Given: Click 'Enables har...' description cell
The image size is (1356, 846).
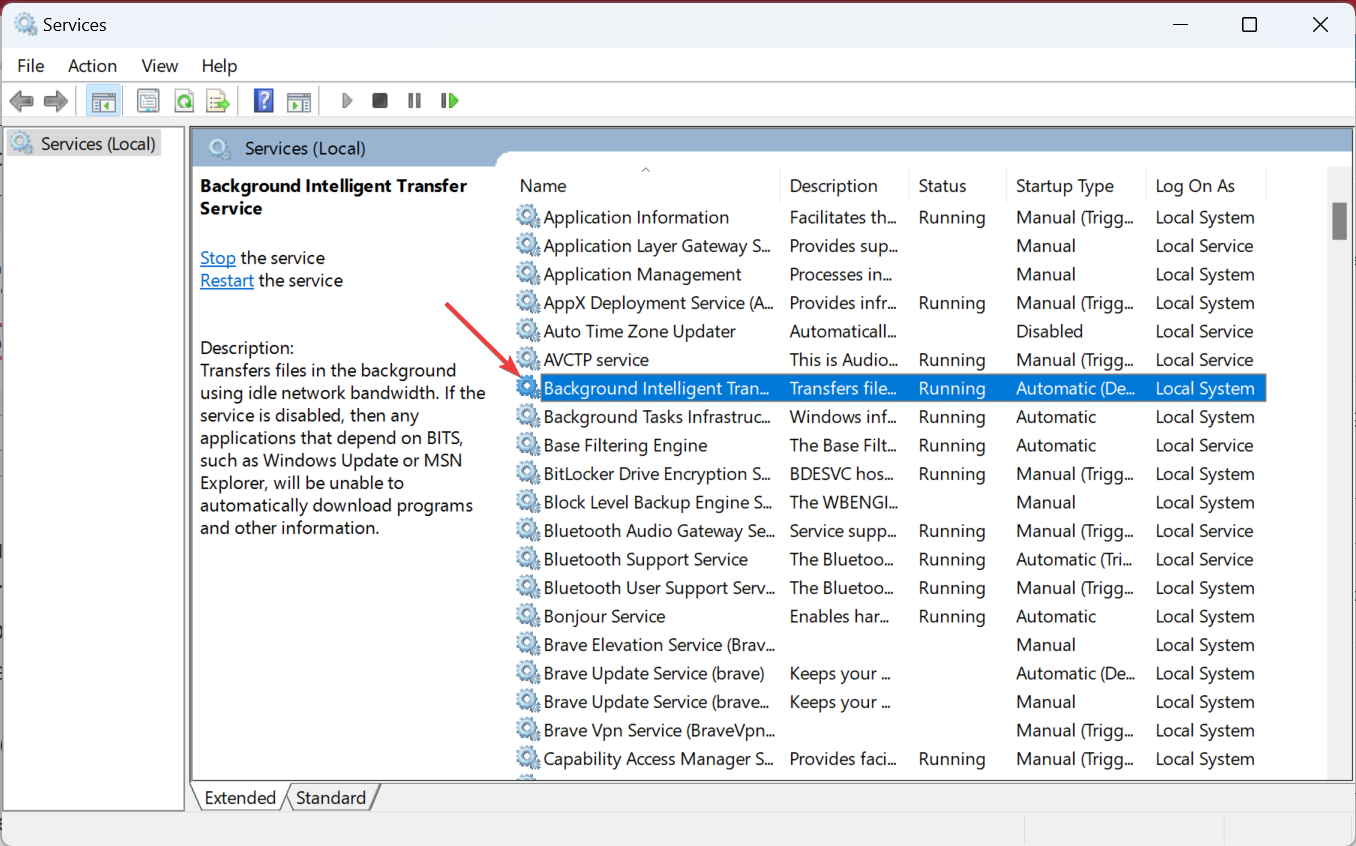Looking at the screenshot, I should click(840, 616).
